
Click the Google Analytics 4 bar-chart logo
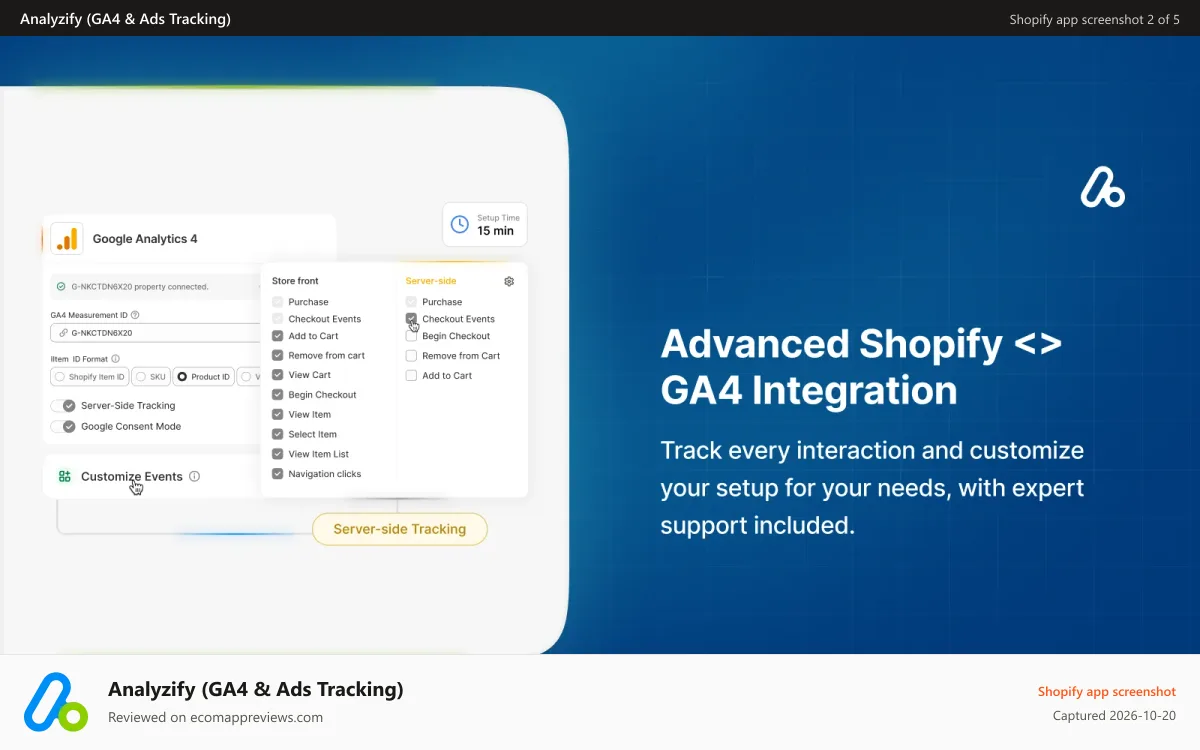click(67, 238)
